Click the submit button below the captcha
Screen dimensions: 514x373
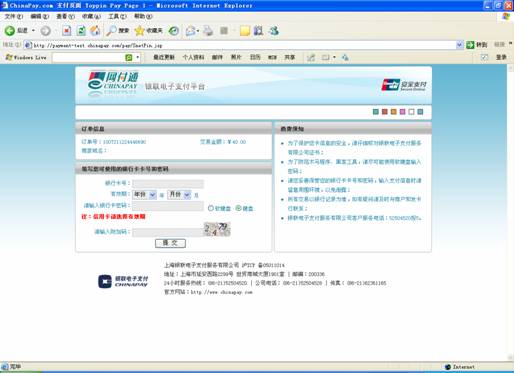click(170, 243)
